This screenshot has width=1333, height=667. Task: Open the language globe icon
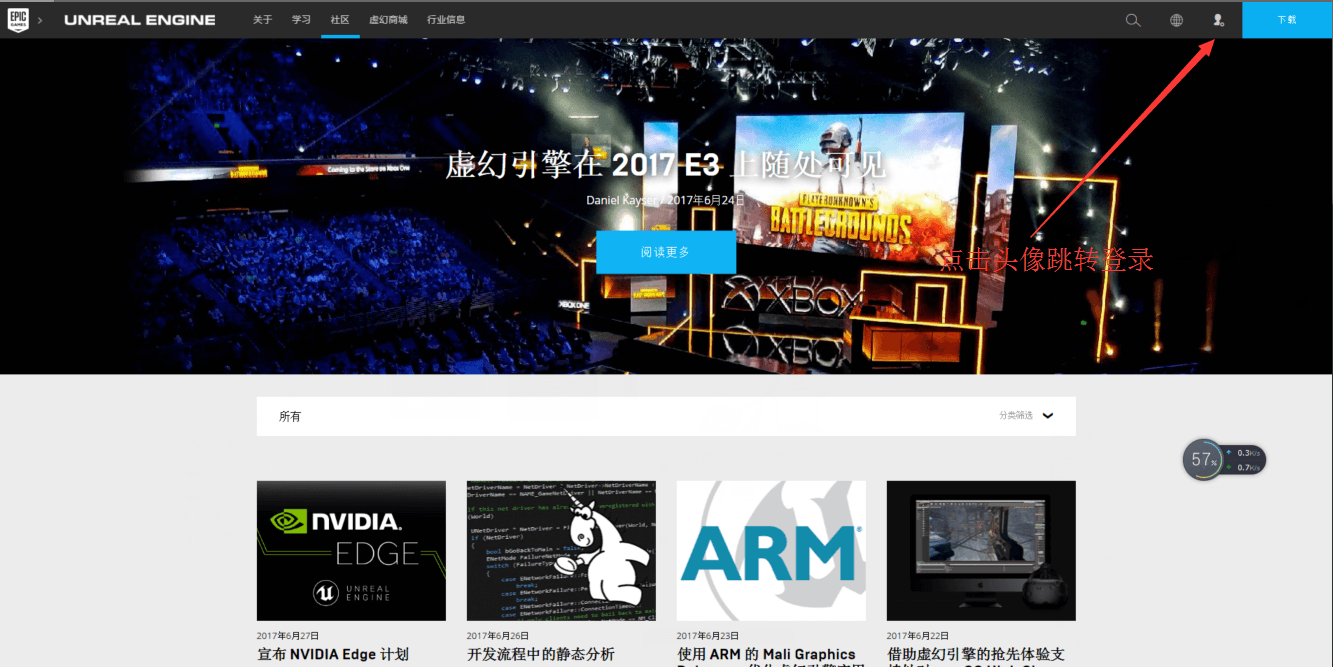[1176, 20]
